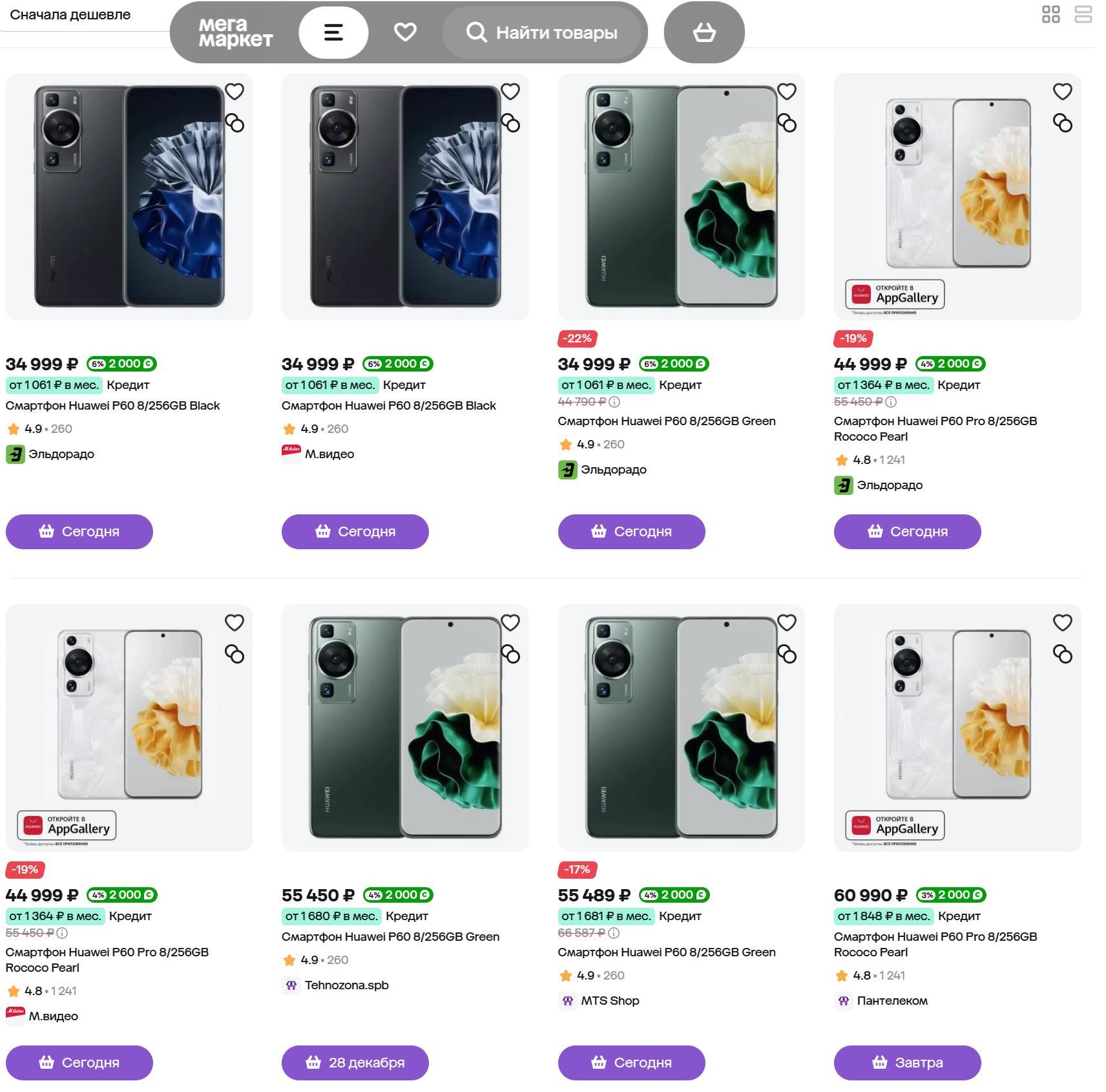Screen dimensions: 1106x1092
Task: Click the Мегамаркет logo
Action: click(x=235, y=32)
